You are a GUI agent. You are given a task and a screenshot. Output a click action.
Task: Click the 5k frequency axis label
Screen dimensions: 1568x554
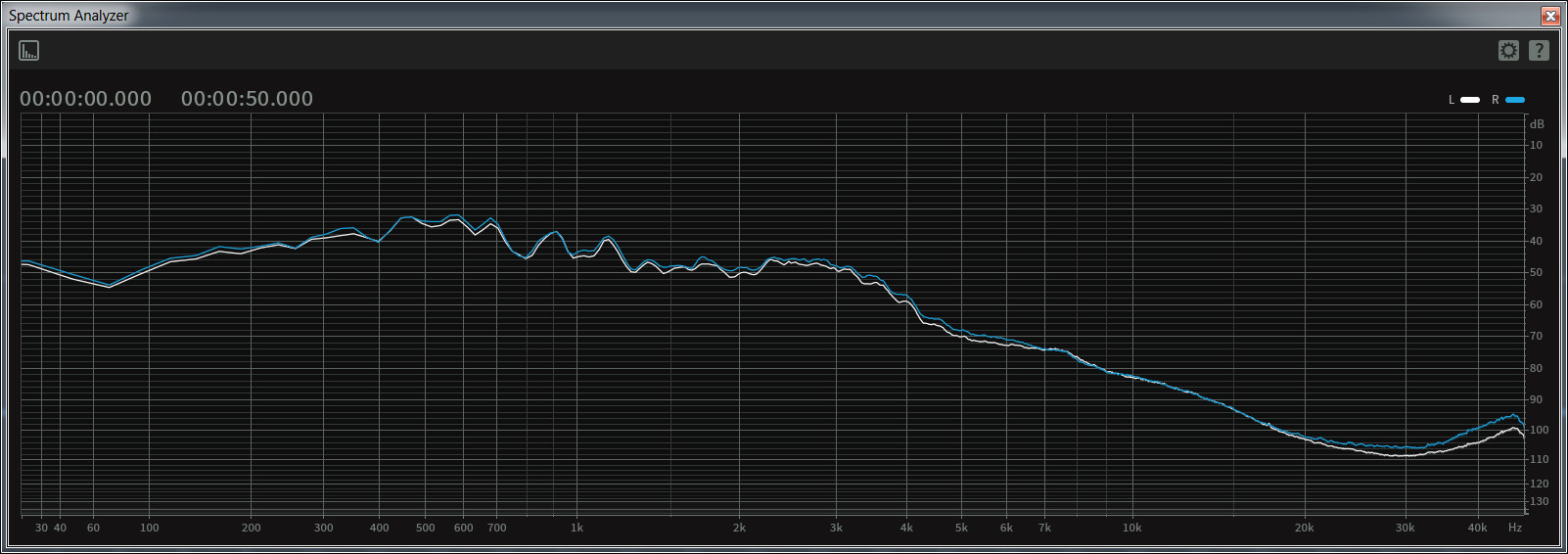(x=962, y=528)
